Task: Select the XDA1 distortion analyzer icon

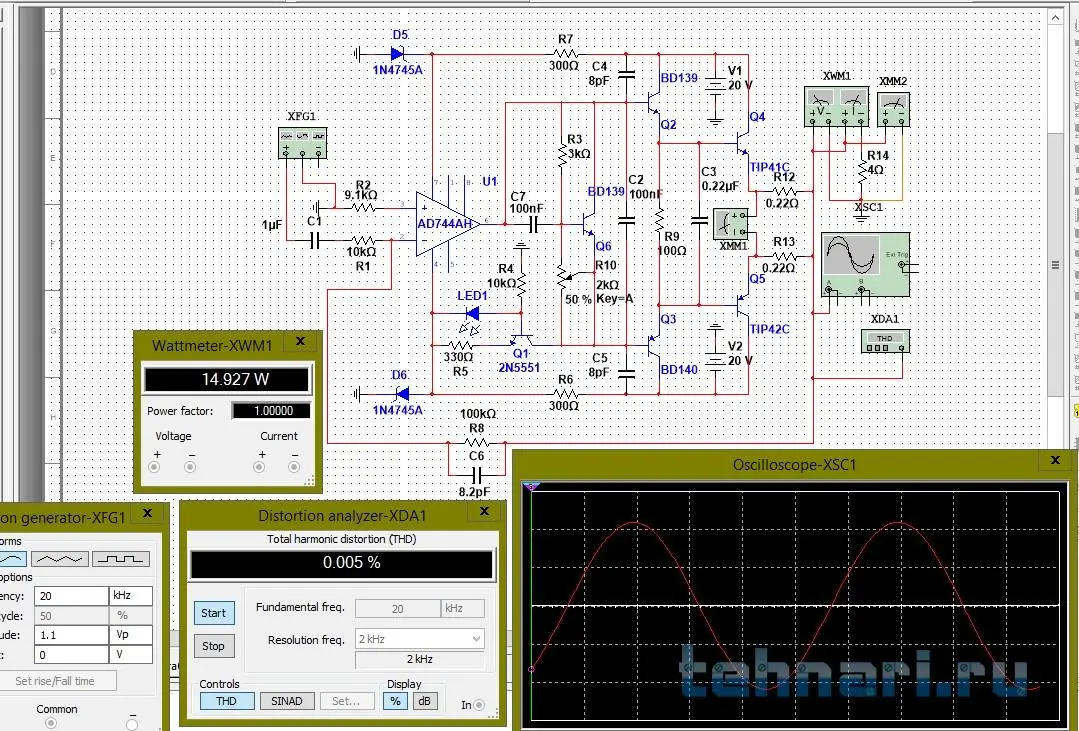Action: pos(885,341)
